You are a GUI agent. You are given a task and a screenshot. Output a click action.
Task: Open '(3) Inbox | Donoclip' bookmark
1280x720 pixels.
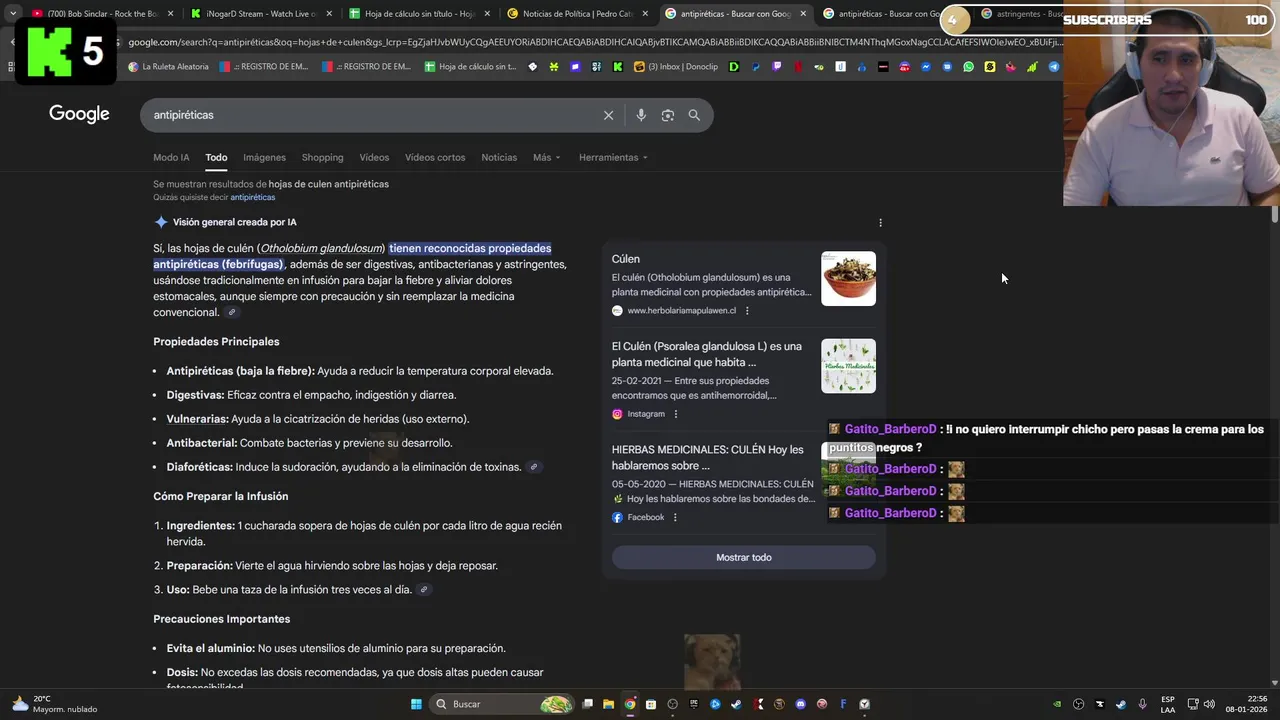[677, 67]
